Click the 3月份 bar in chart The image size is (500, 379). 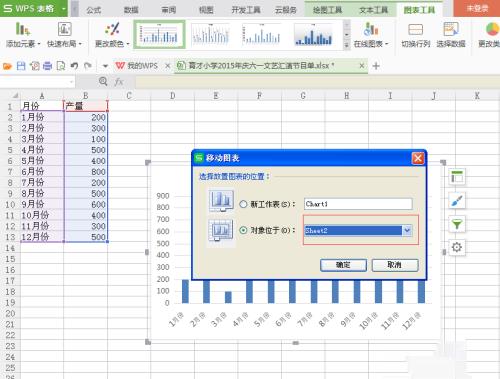(228, 297)
